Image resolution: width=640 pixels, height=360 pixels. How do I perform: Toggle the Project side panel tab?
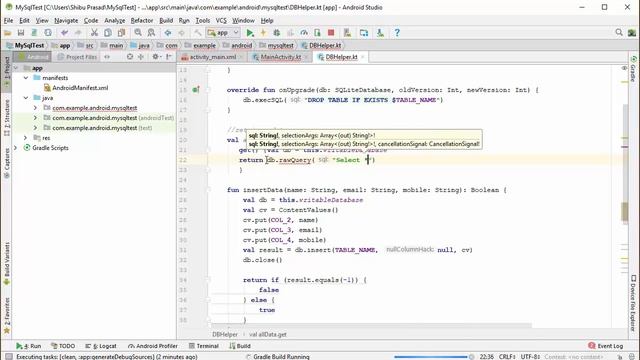[7, 71]
